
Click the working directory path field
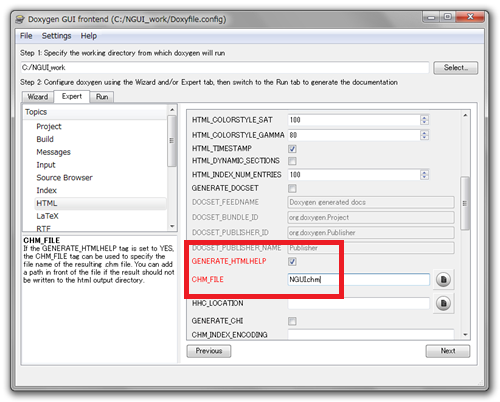click(225, 68)
